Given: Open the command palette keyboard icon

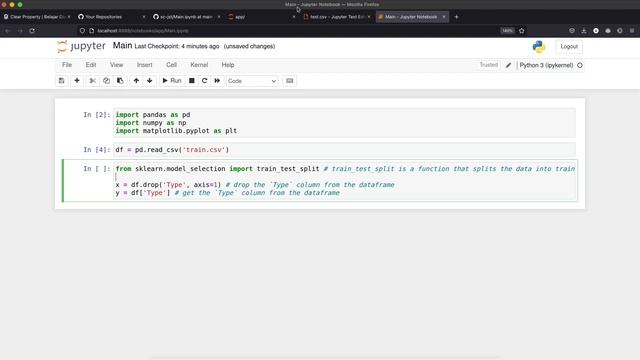Looking at the screenshot, I should [x=289, y=81].
